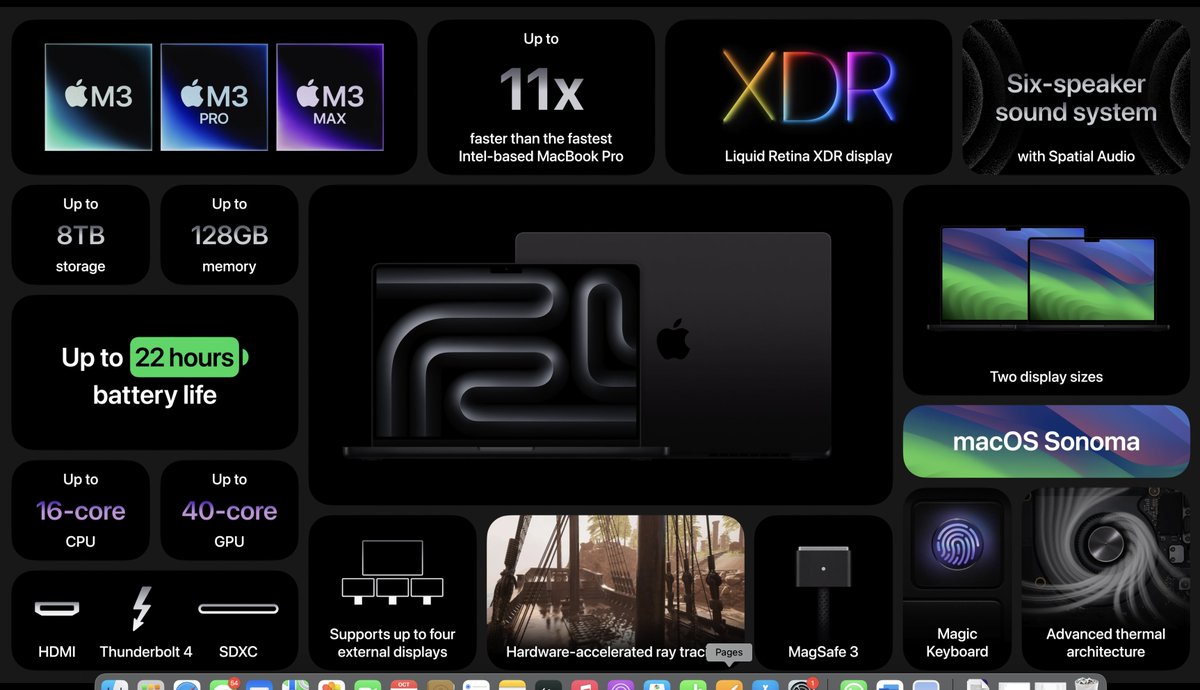This screenshot has height=690, width=1200.
Task: Click the "CPU" label
Action: (81, 542)
